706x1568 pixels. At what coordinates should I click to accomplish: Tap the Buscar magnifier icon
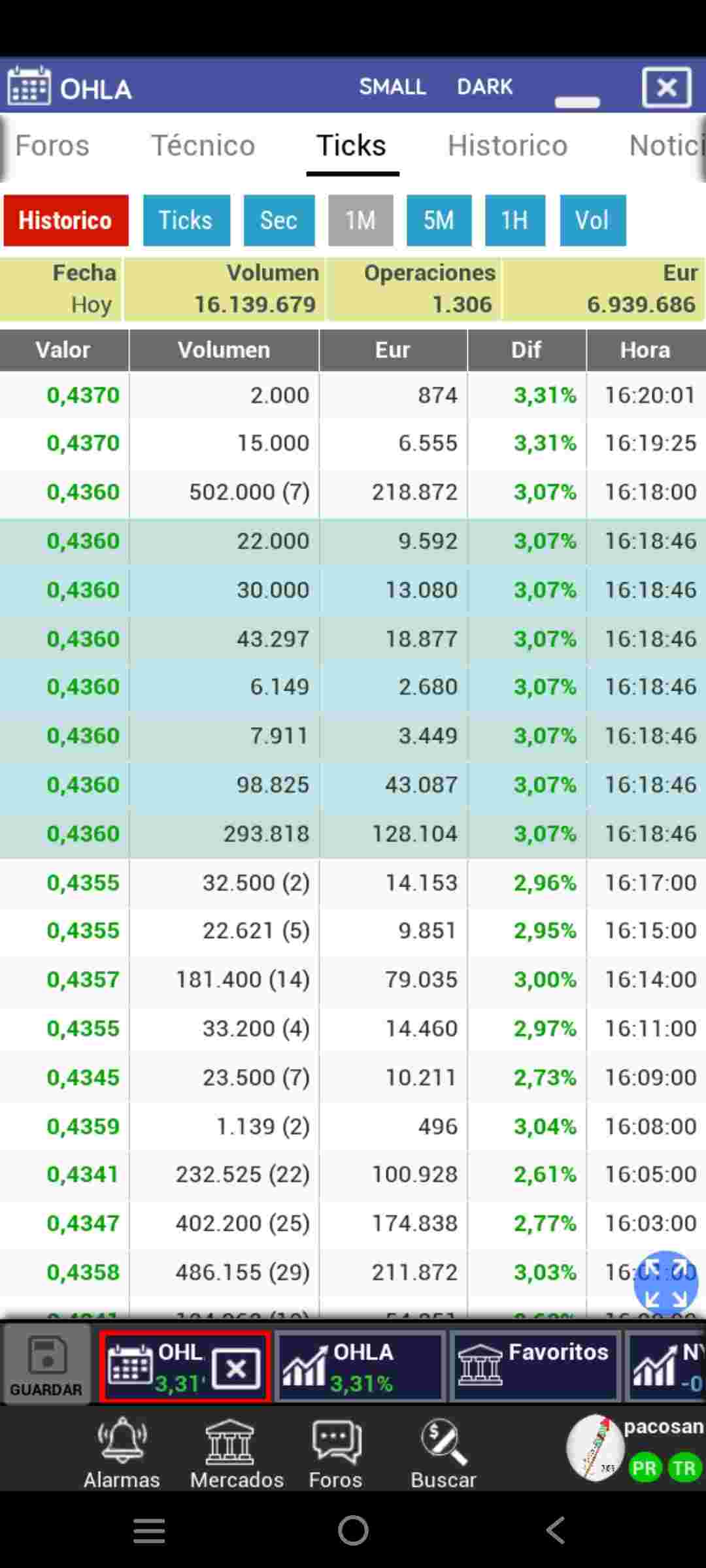(444, 1442)
